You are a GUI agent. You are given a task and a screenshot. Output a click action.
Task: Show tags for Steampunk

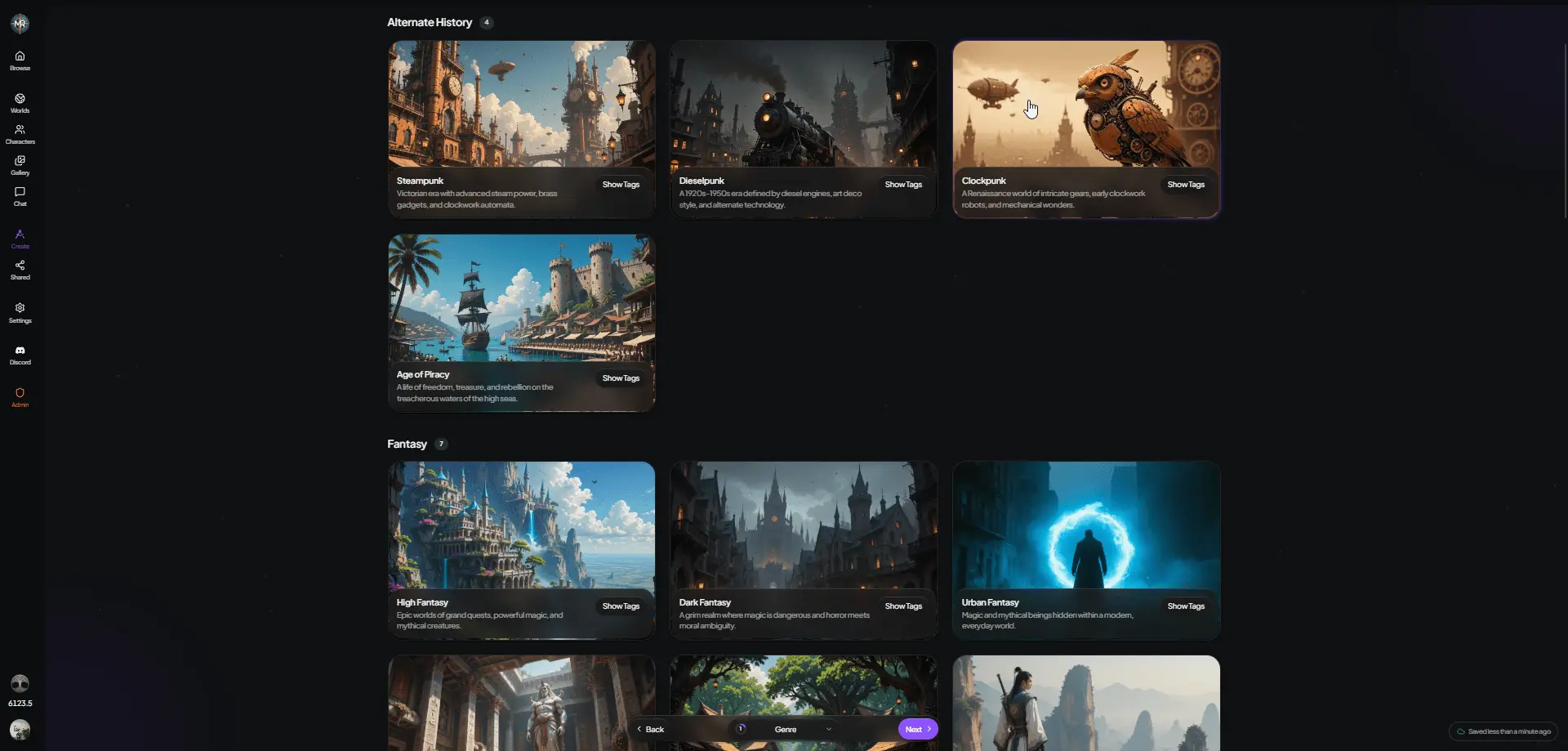coord(621,185)
